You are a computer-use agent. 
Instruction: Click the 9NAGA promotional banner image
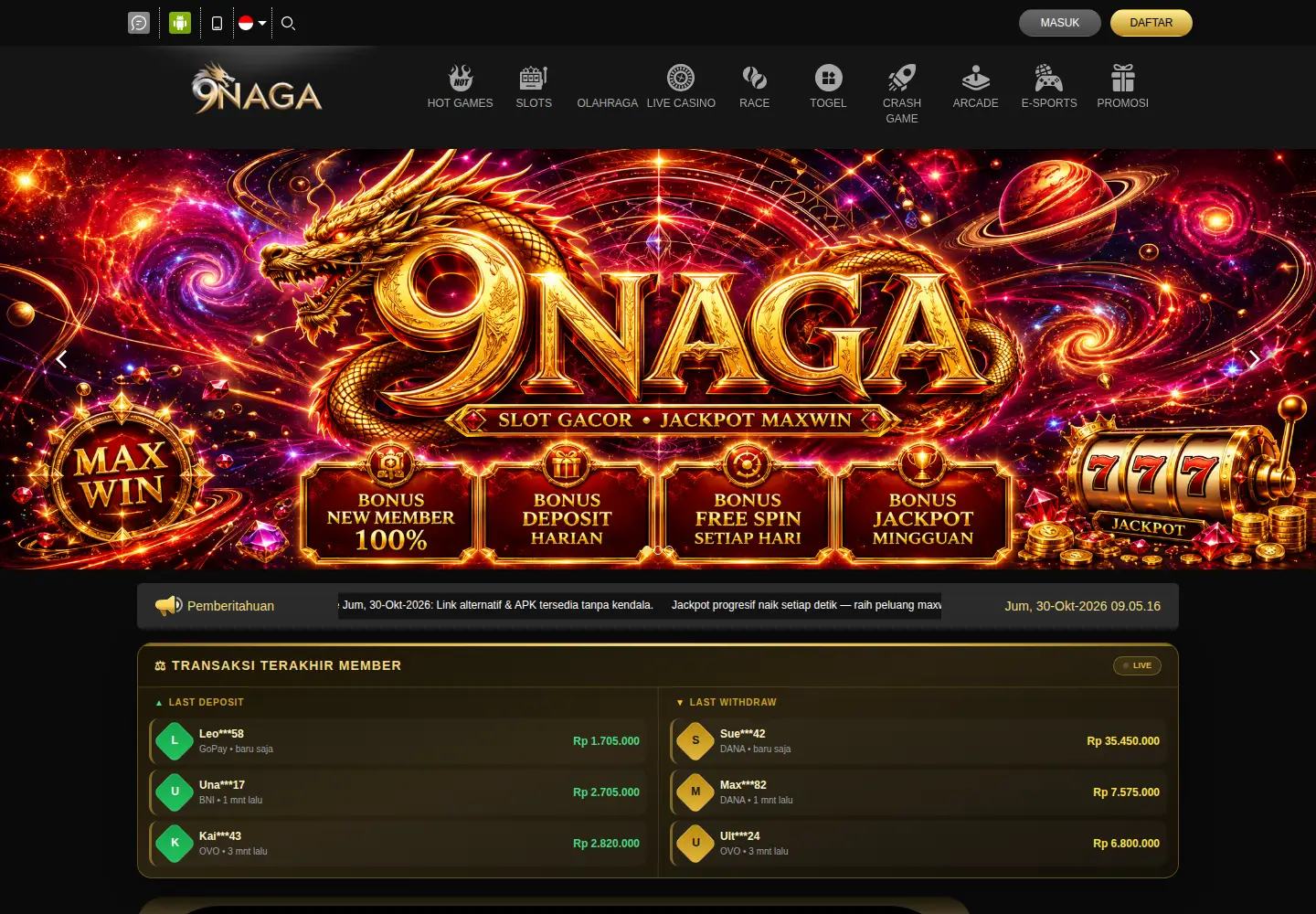(x=658, y=358)
